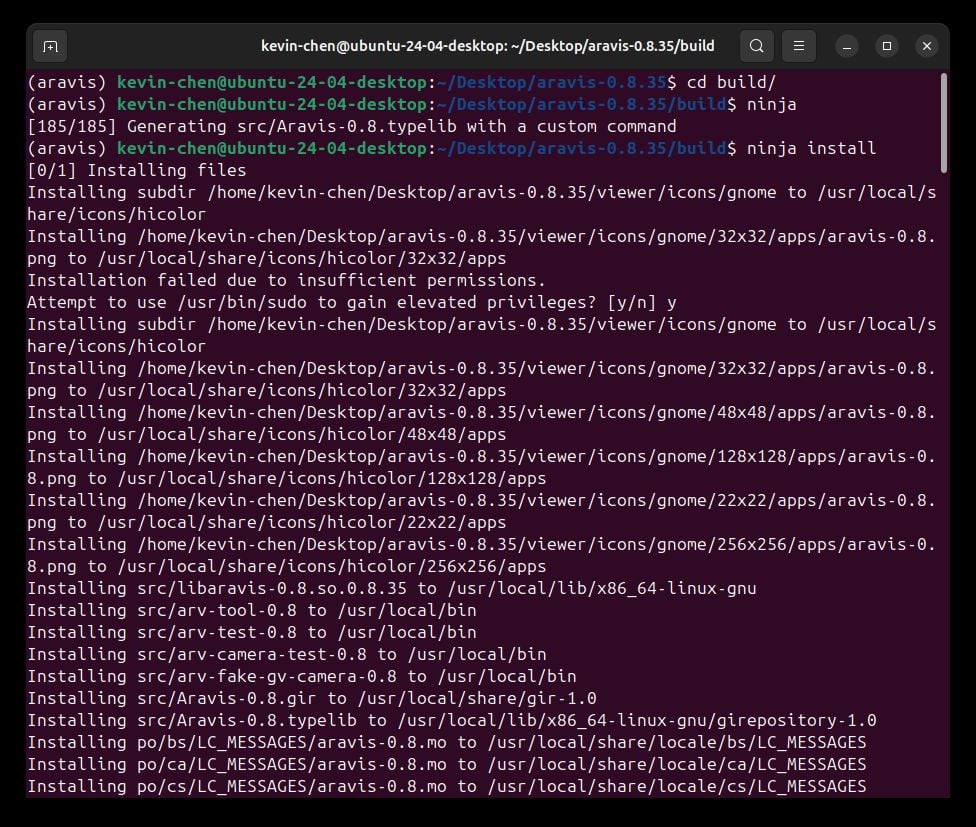This screenshot has height=827, width=976.
Task: Open the terminal search tool
Action: [756, 46]
